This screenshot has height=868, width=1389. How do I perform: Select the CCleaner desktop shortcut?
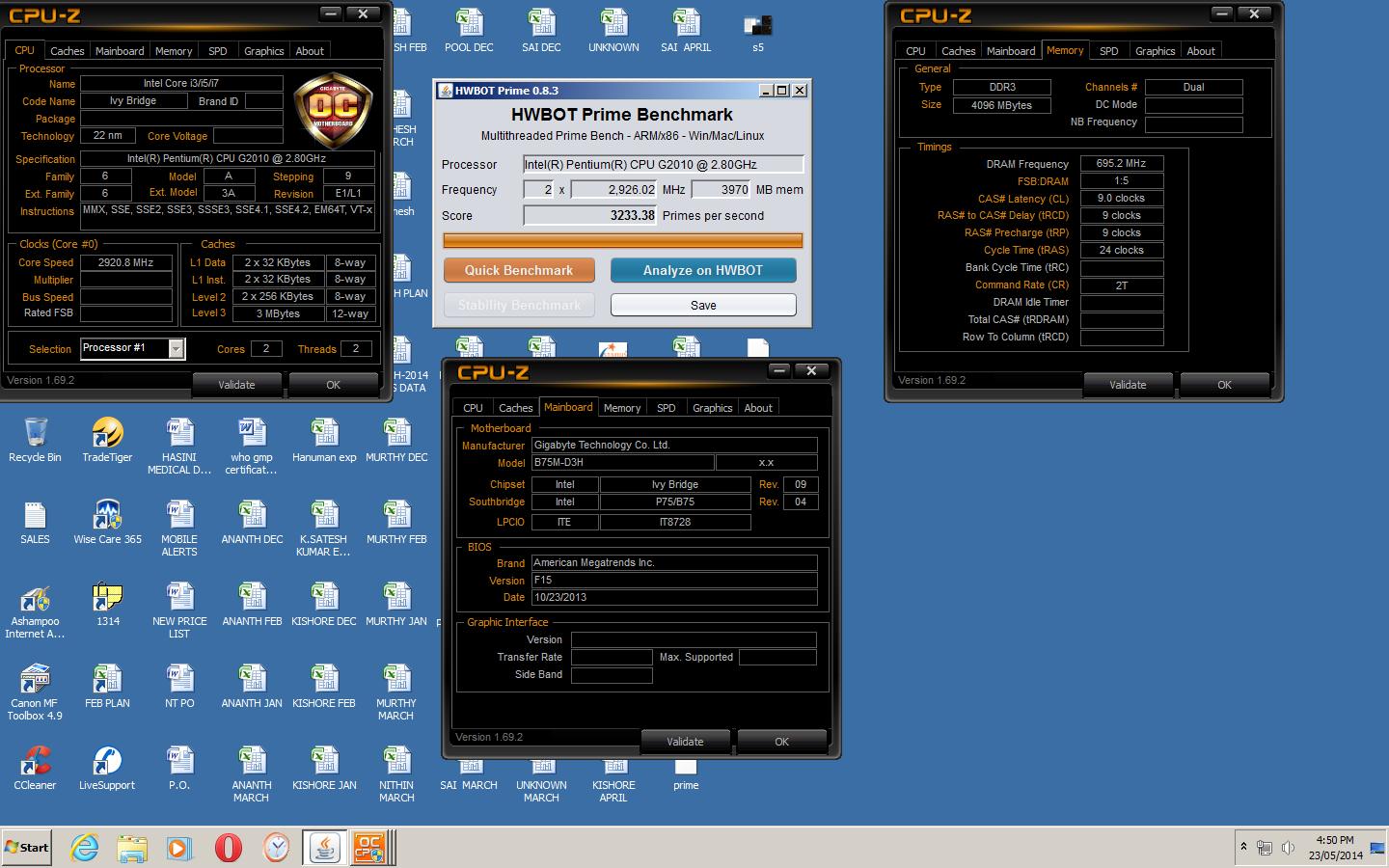click(x=35, y=768)
